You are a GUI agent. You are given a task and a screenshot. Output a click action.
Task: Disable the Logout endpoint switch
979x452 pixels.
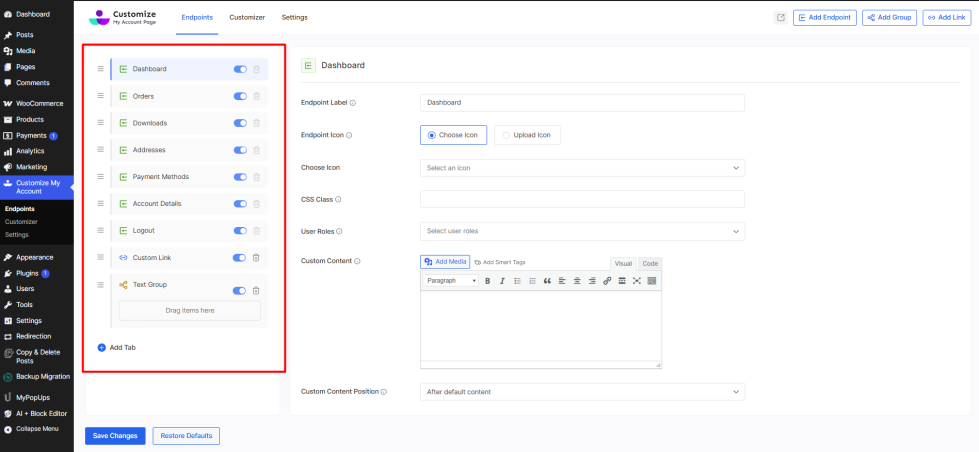(240, 231)
